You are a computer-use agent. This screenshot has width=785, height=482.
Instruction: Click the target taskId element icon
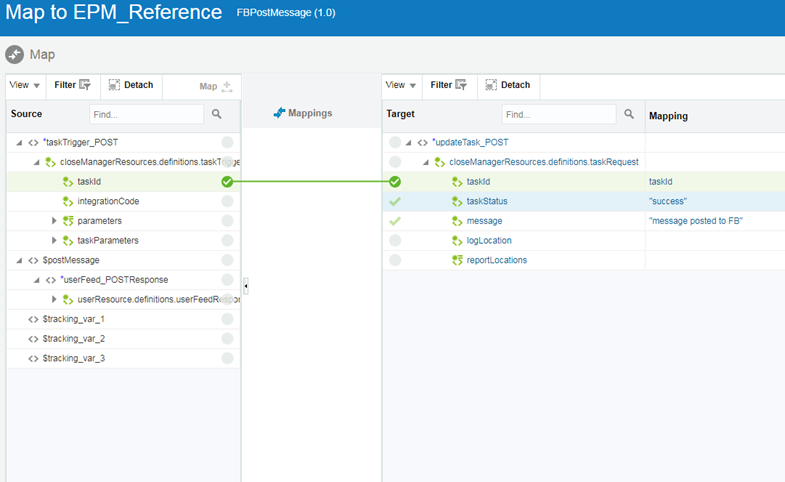pos(457,182)
